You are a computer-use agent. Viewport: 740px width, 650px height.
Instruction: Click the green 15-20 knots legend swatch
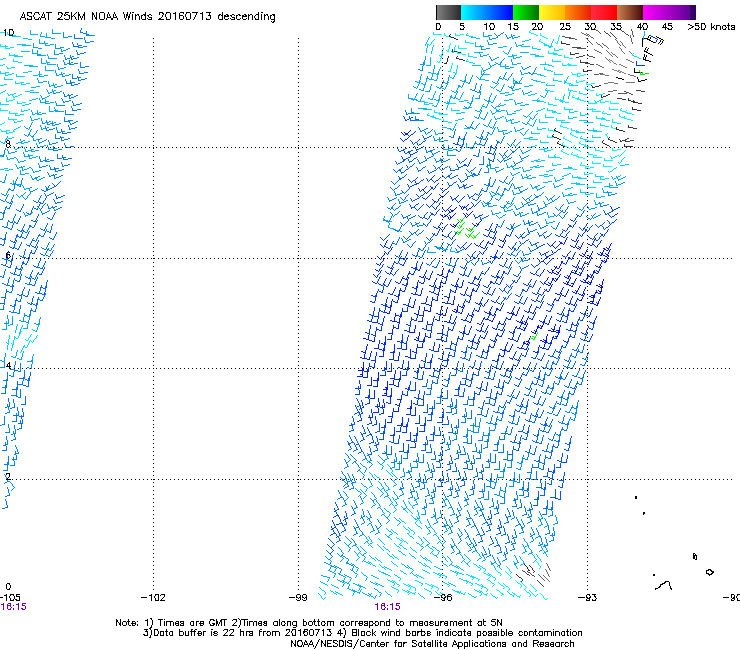526,12
